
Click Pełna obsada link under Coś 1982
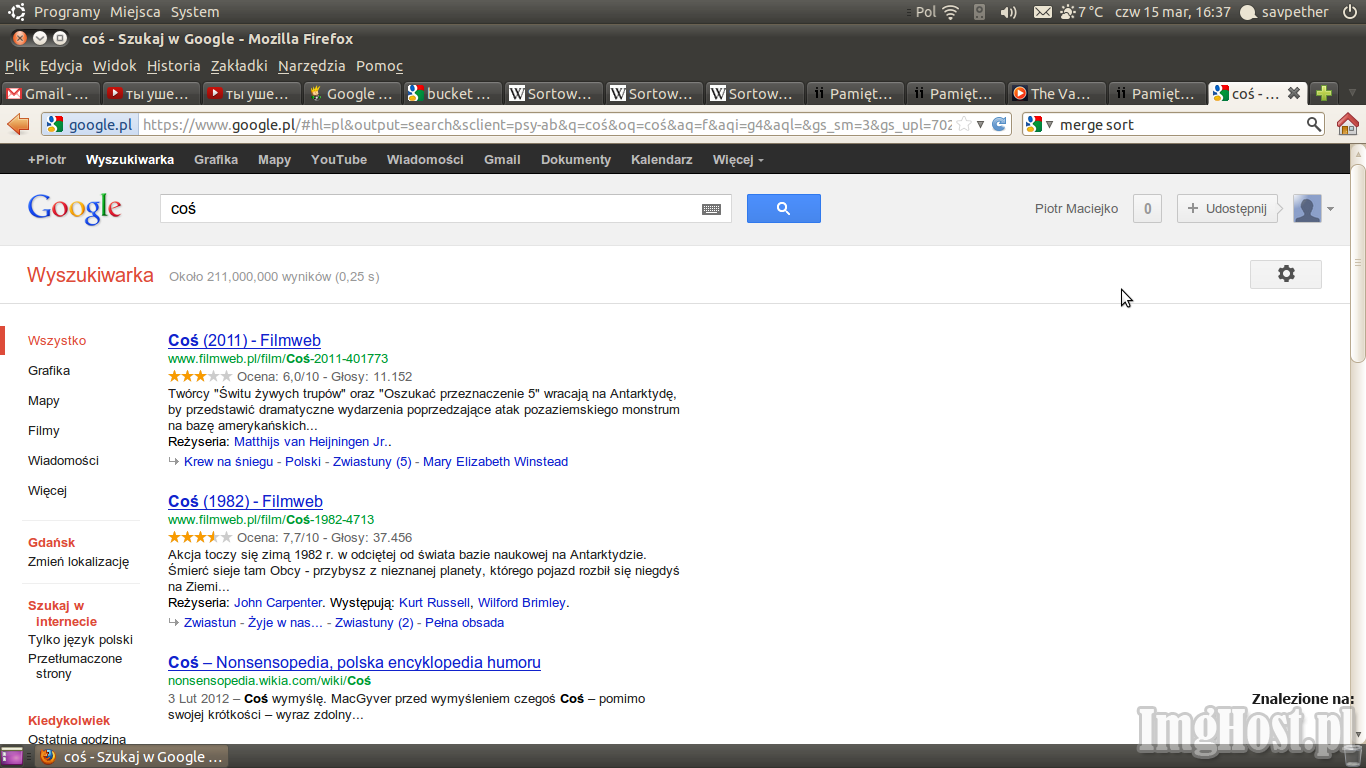pyautogui.click(x=464, y=623)
